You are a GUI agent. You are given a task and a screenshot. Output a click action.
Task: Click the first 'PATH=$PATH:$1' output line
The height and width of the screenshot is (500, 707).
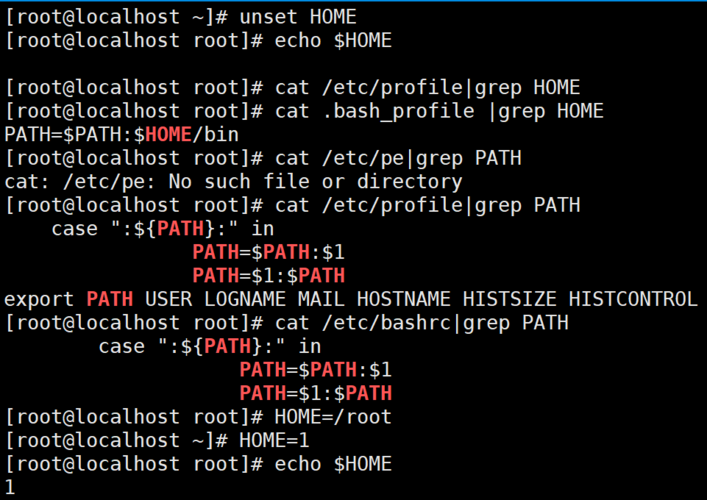tap(269, 252)
